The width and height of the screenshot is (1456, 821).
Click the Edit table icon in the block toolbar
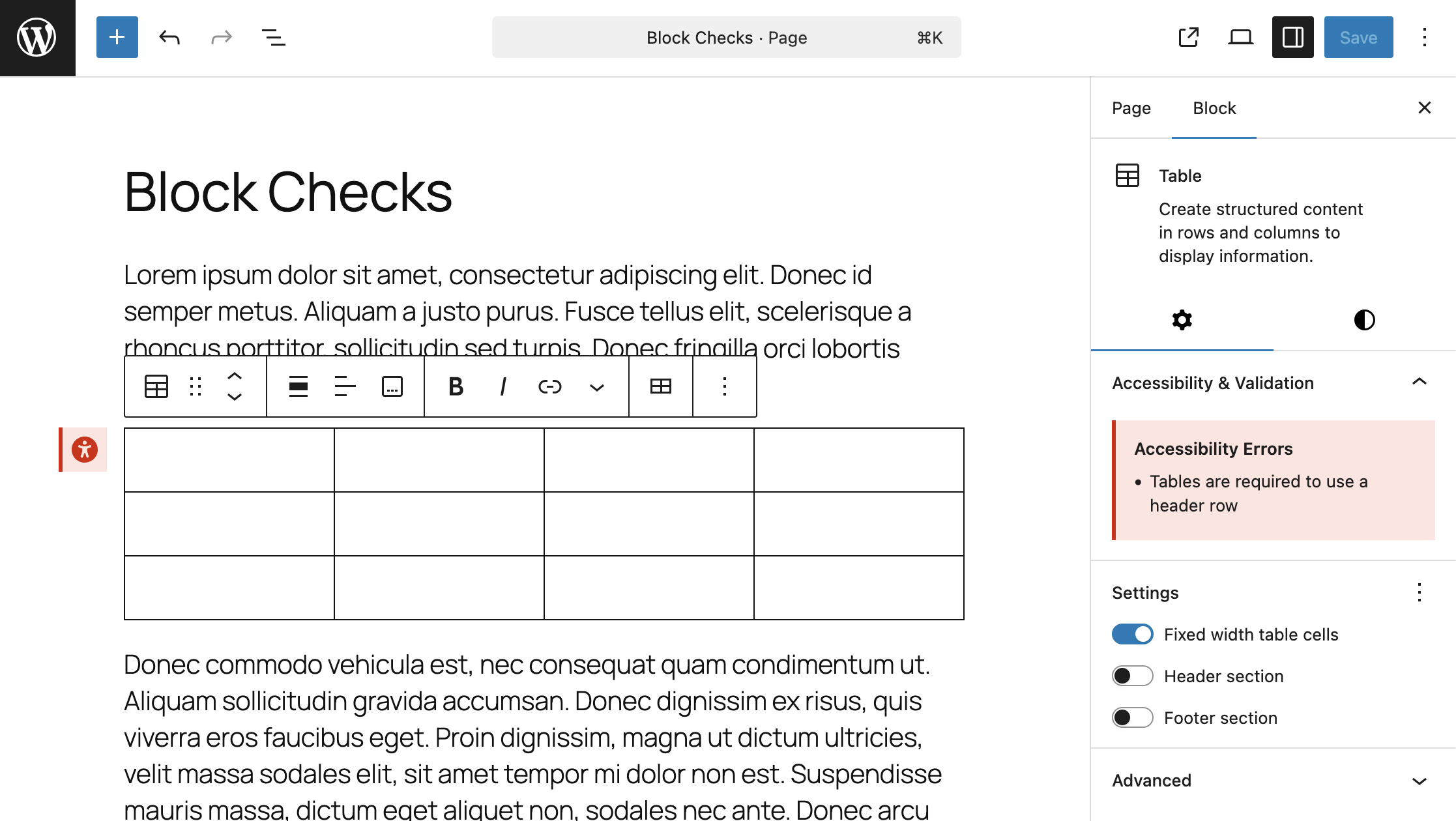[660, 386]
